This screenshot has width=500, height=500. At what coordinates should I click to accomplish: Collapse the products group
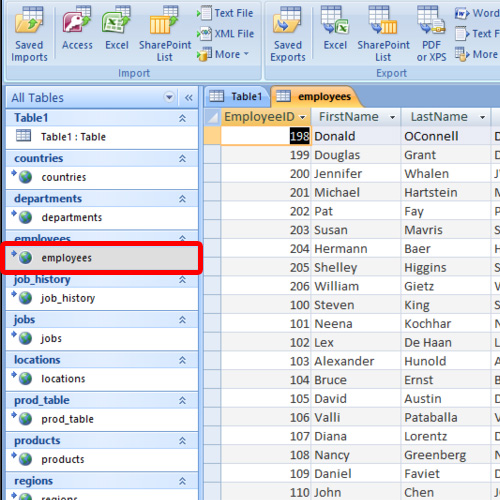pos(182,441)
